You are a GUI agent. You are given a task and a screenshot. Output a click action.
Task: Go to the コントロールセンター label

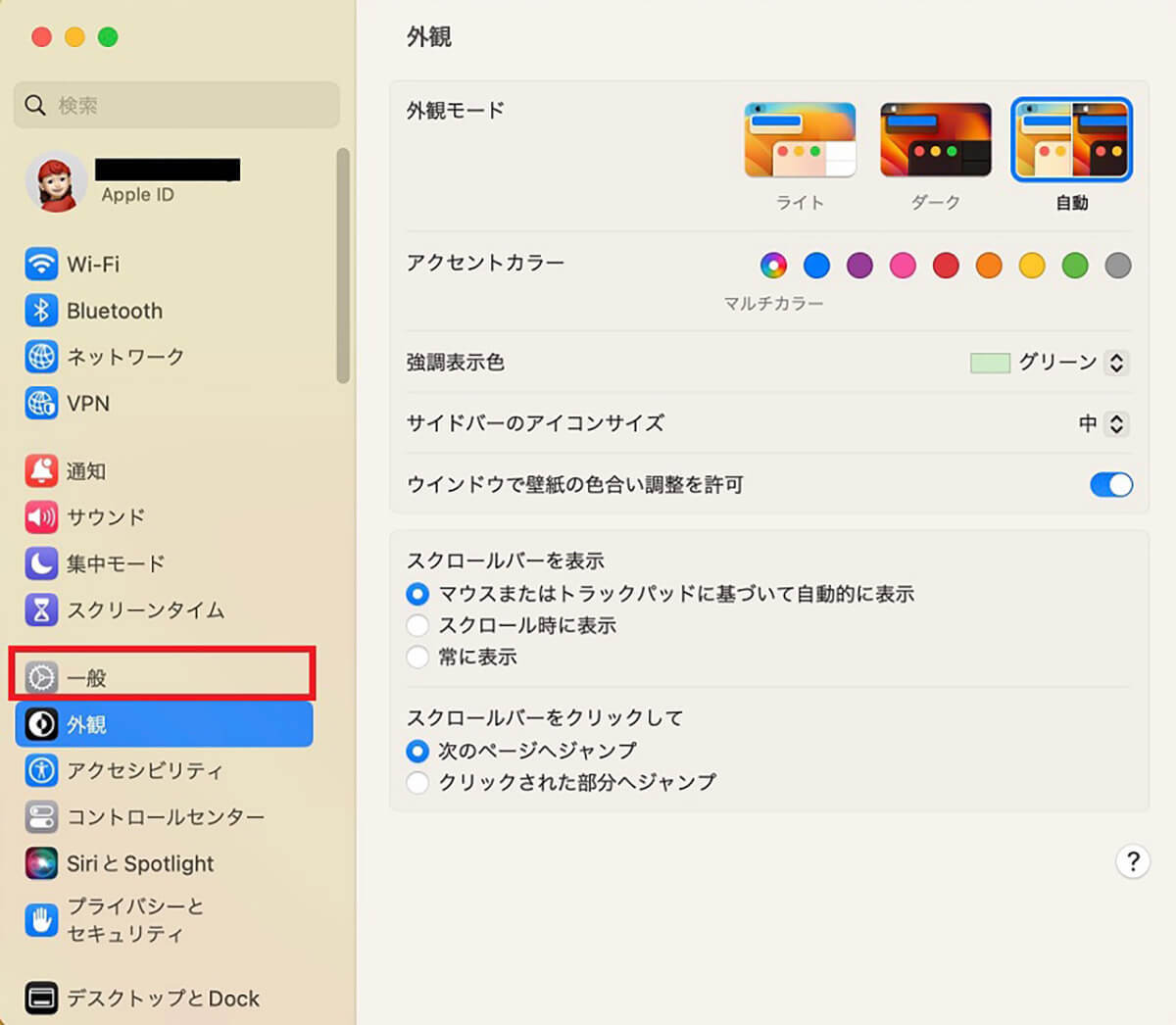click(x=166, y=816)
